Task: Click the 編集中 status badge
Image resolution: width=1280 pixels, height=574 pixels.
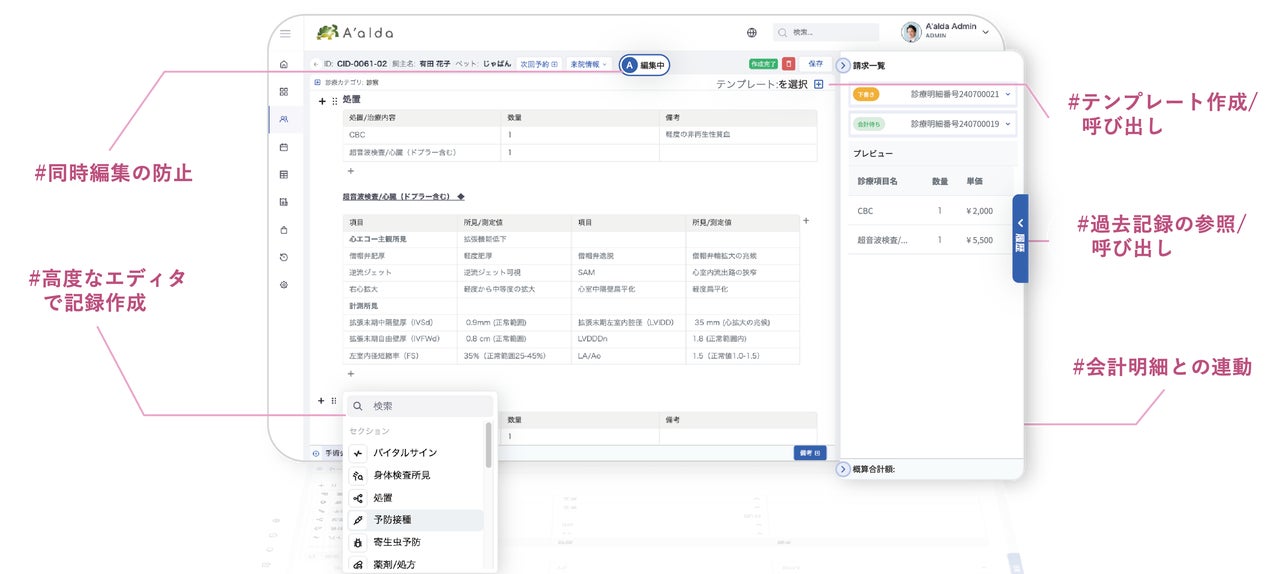Action: point(644,65)
